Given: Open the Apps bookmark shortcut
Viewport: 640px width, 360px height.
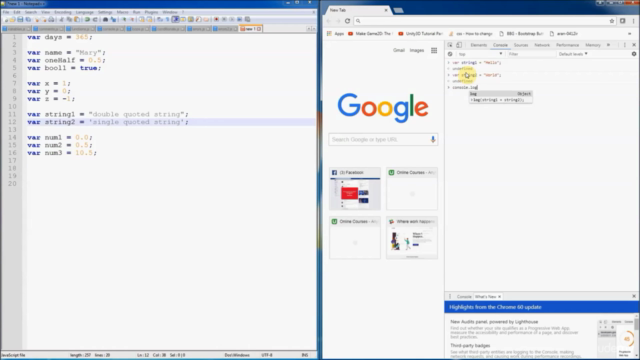Looking at the screenshot, I should point(335,33).
